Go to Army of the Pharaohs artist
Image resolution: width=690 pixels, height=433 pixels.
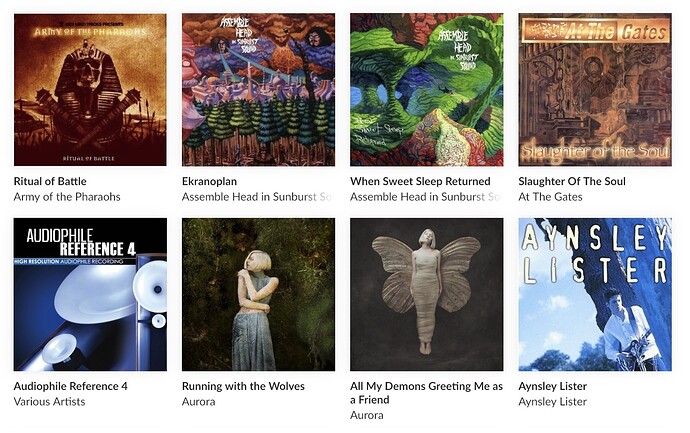tap(67, 197)
